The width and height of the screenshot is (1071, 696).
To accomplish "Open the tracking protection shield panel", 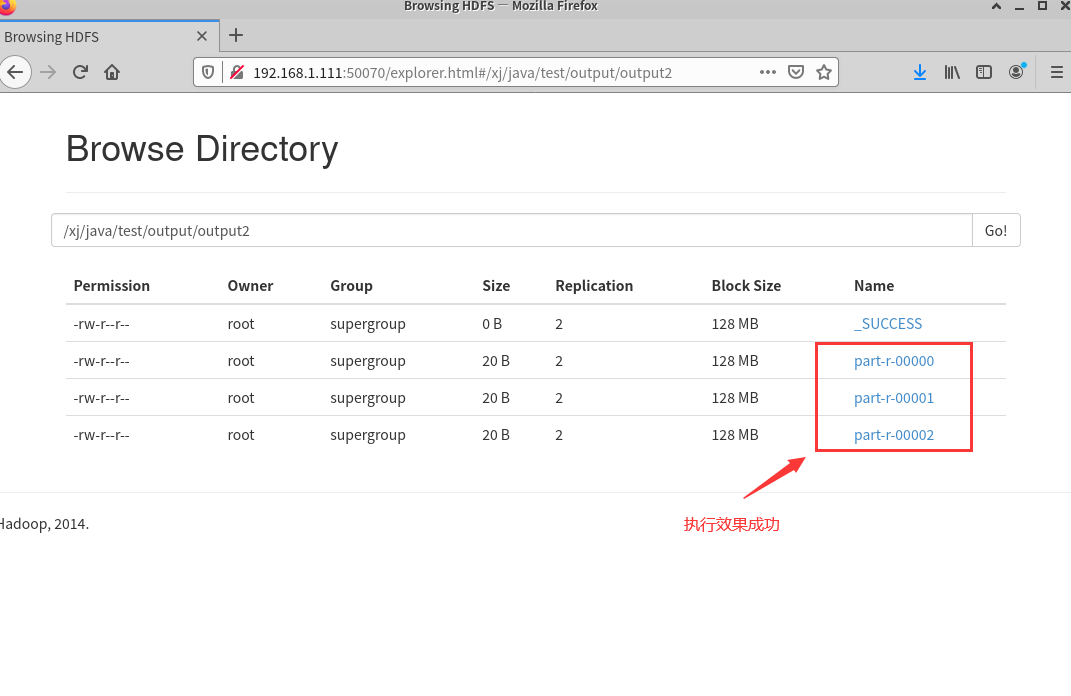I will point(207,72).
